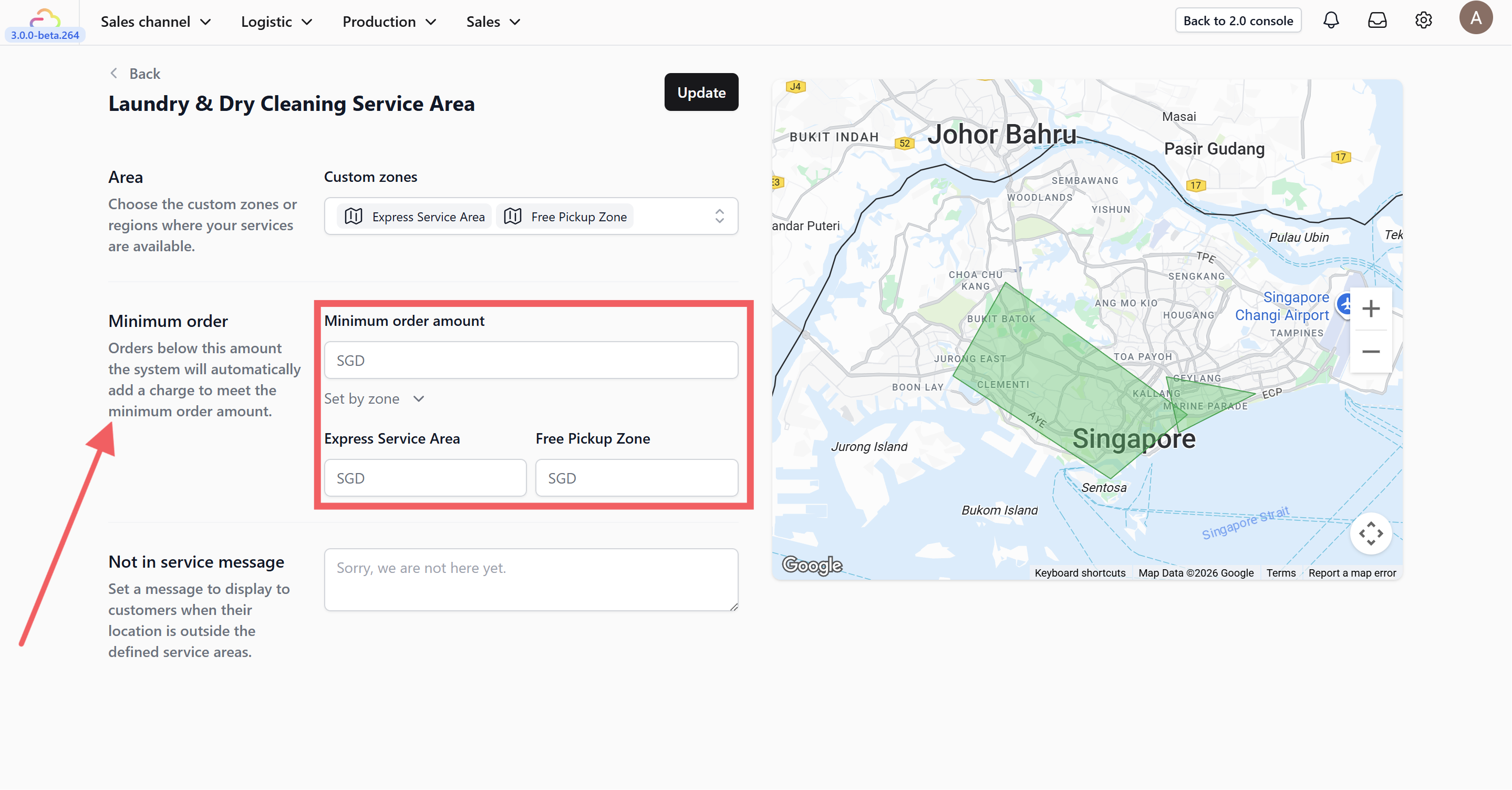The image size is (1512, 790).
Task: Click the map pan control icon
Action: (1371, 533)
